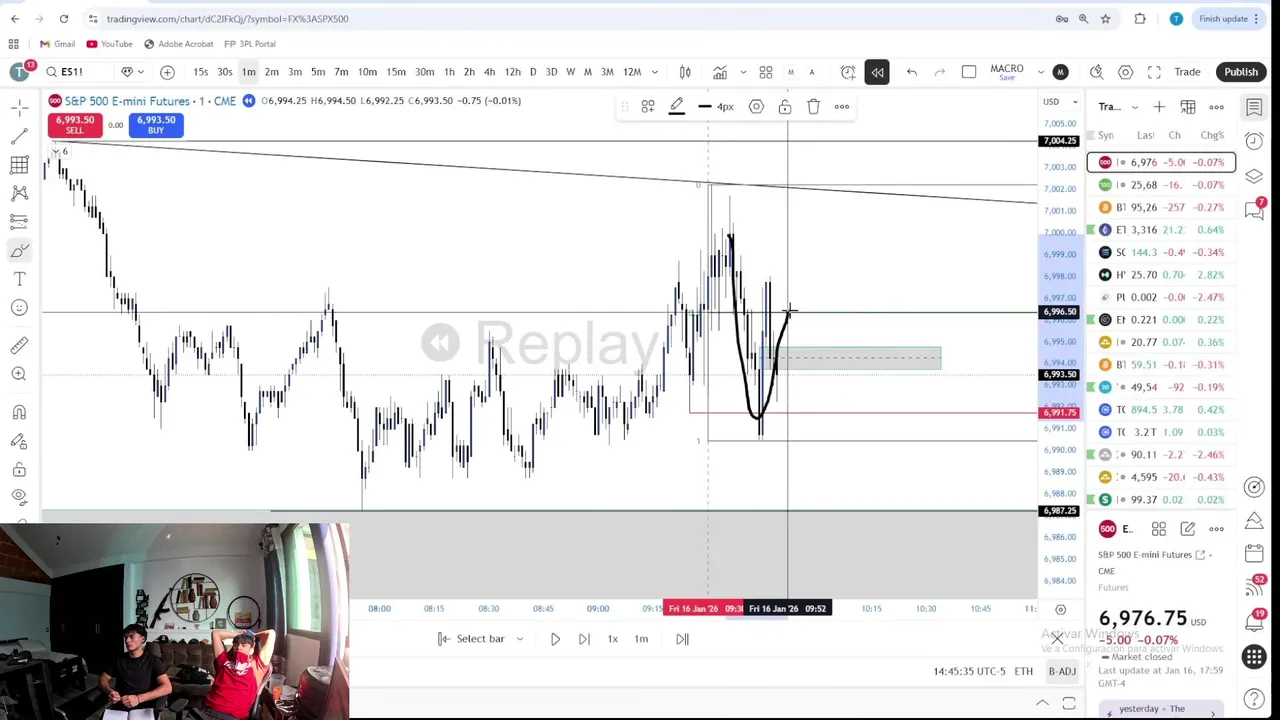Image resolution: width=1280 pixels, height=720 pixels.
Task: Click the blue BUY 6,993.50 button
Action: click(x=156, y=125)
